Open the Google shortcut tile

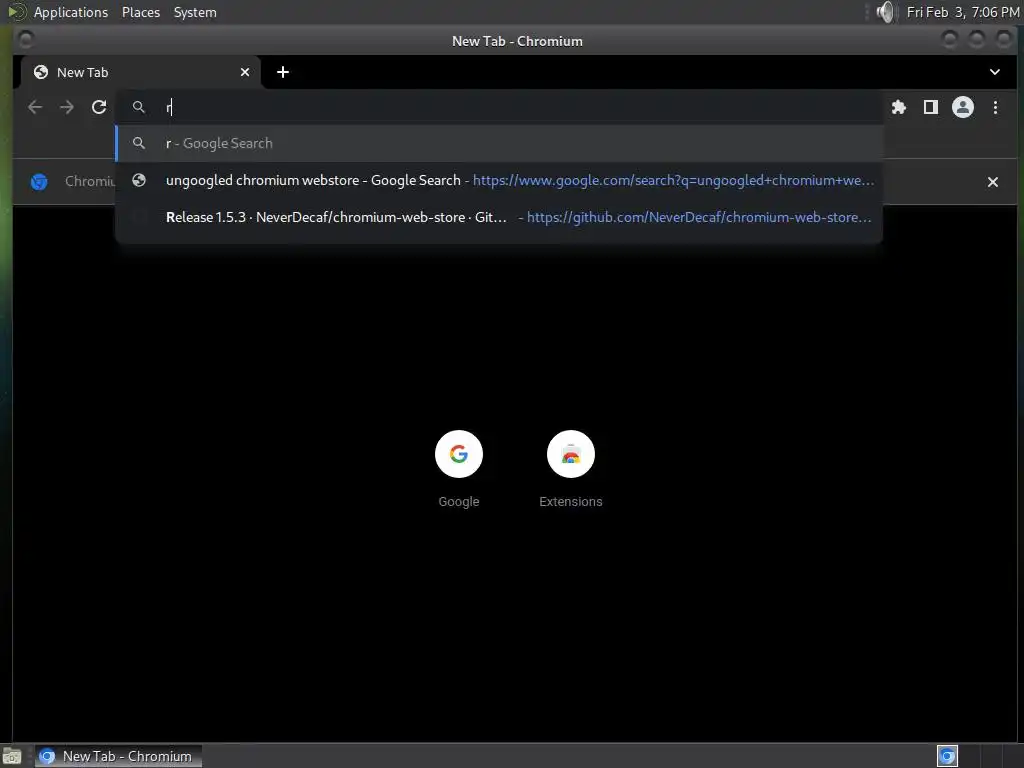(458, 469)
